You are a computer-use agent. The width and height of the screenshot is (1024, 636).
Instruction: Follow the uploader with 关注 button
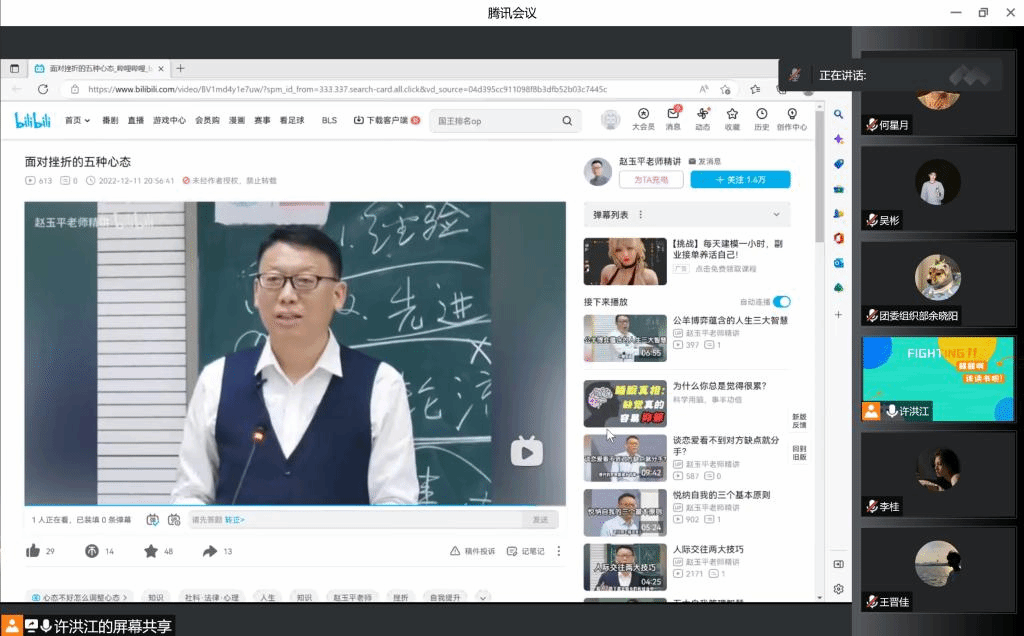[x=740, y=180]
